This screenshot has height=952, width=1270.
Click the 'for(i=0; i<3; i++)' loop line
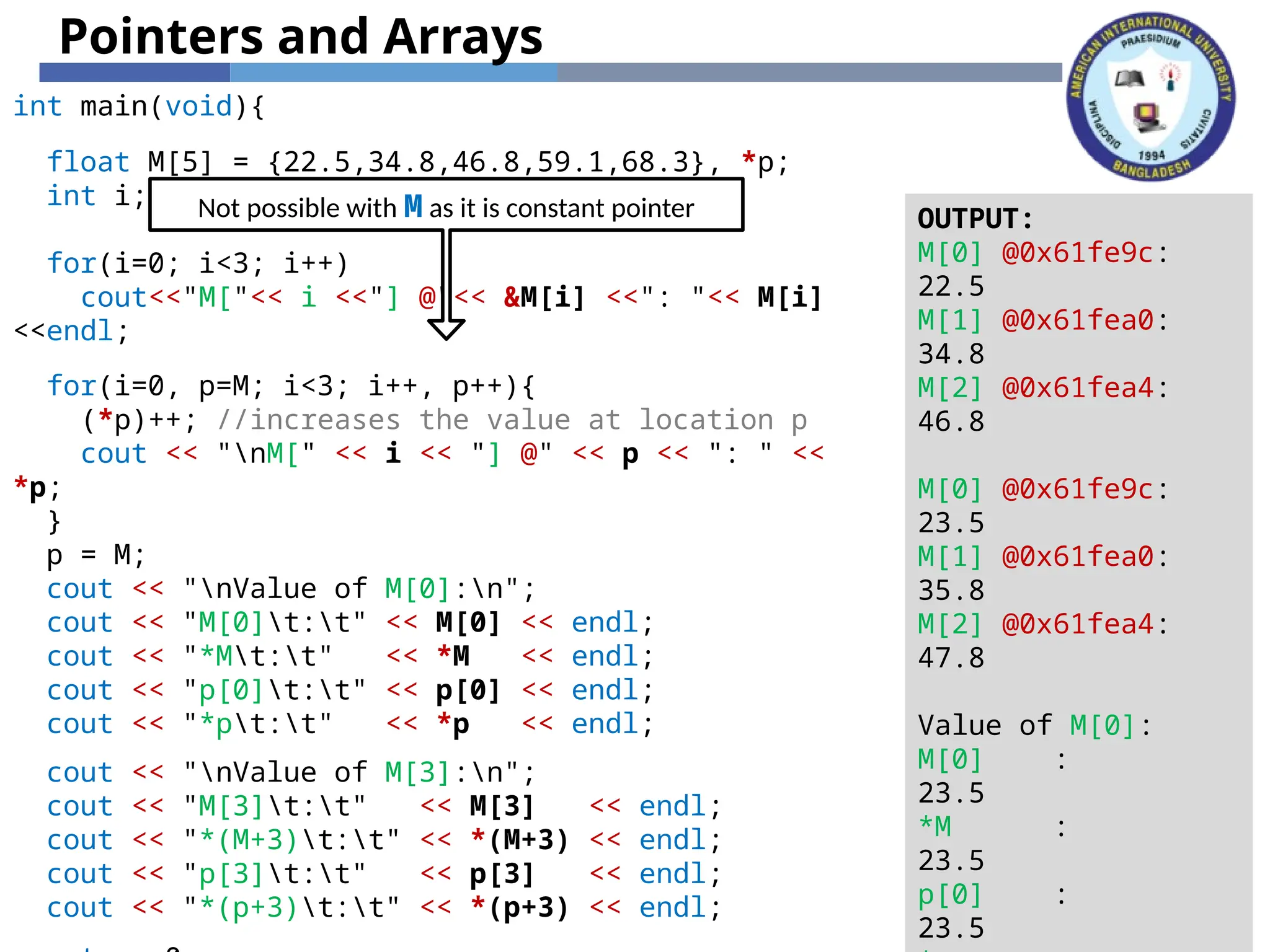coord(198,263)
